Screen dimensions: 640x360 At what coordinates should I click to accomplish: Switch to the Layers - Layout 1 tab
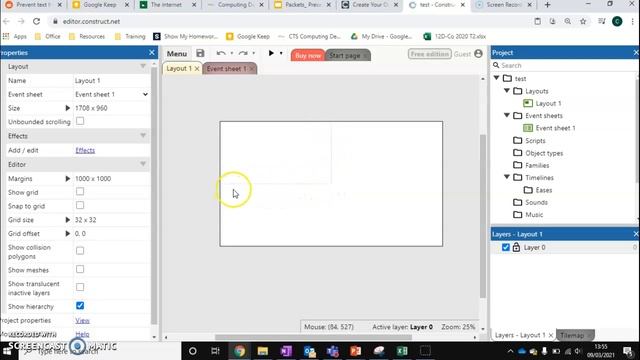click(x=520, y=335)
